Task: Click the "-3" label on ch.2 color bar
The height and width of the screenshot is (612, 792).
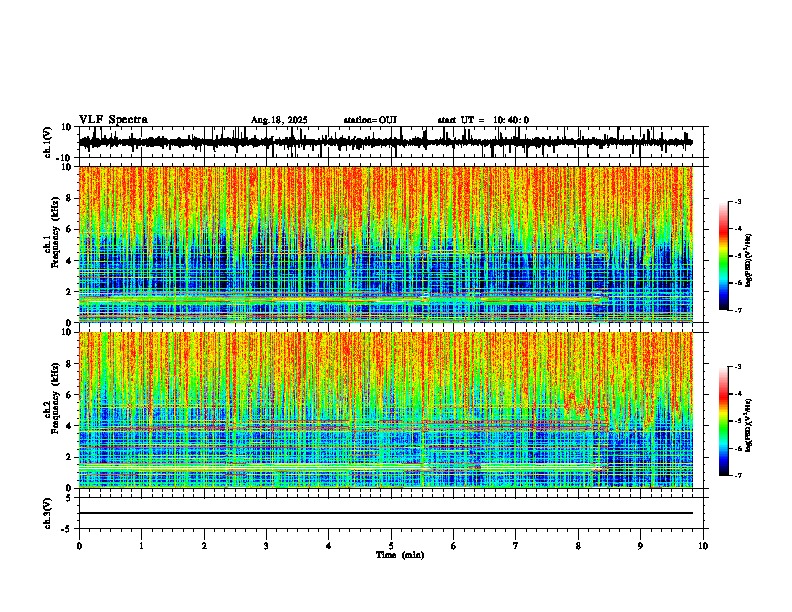Action: [x=737, y=367]
